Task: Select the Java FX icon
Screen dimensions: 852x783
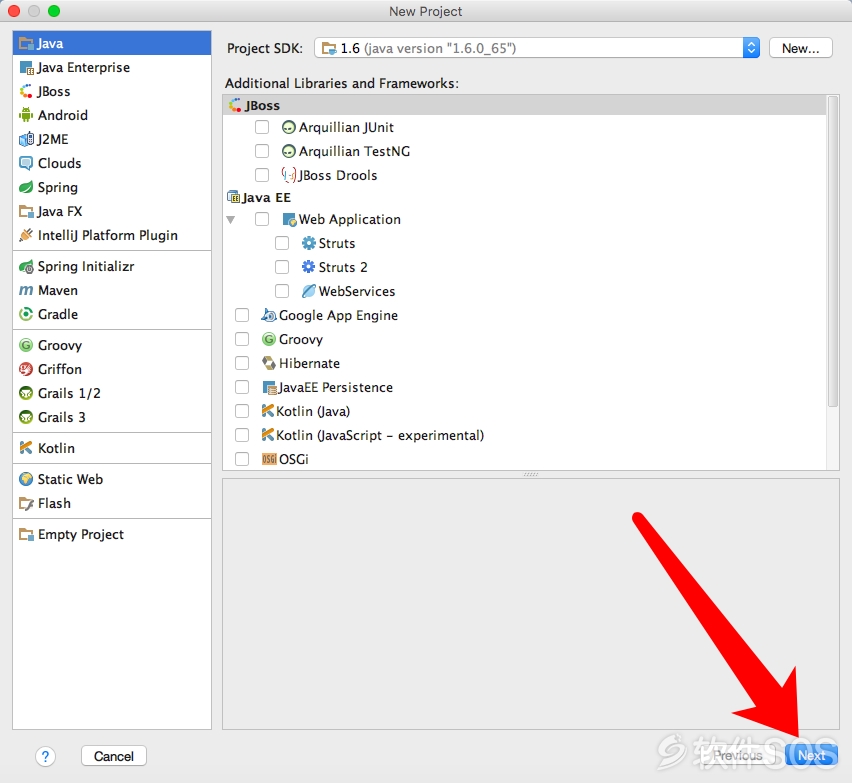Action: click(26, 211)
